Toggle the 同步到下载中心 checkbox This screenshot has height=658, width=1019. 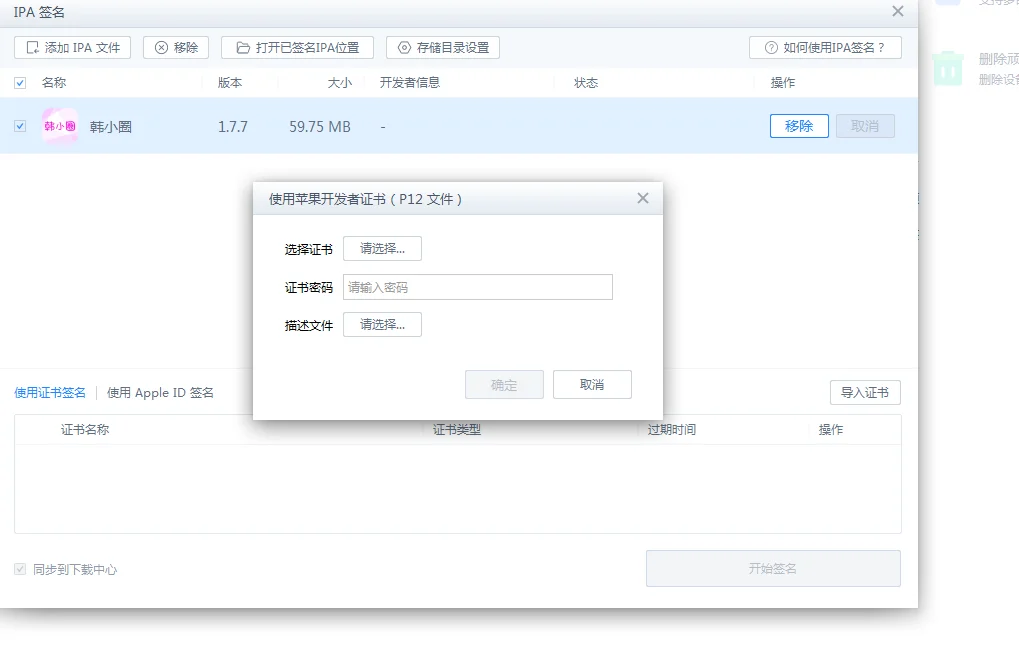22,568
